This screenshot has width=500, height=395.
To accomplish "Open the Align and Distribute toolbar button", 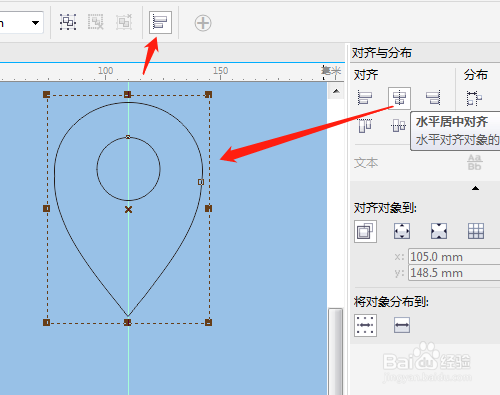I will coord(160,23).
